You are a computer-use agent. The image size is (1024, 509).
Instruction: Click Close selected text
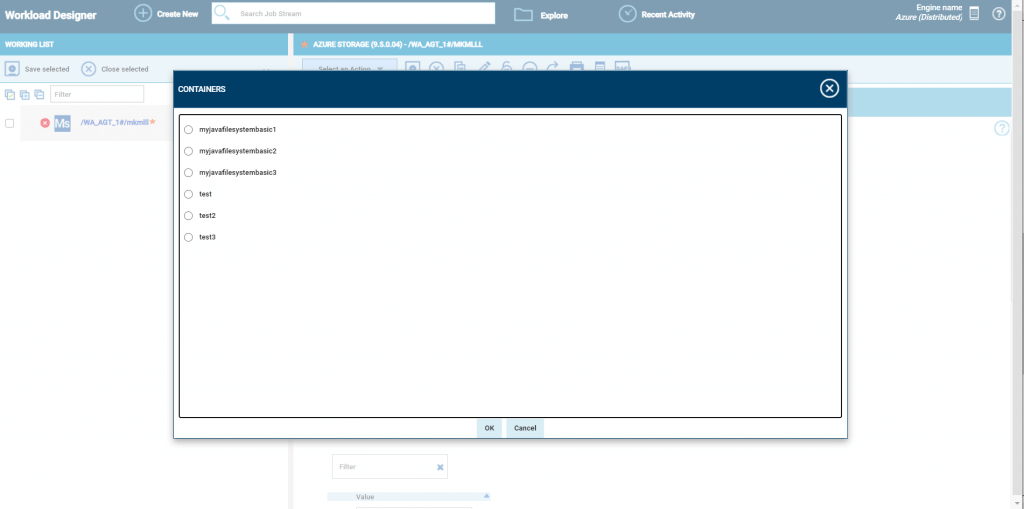pyautogui.click(x=125, y=69)
